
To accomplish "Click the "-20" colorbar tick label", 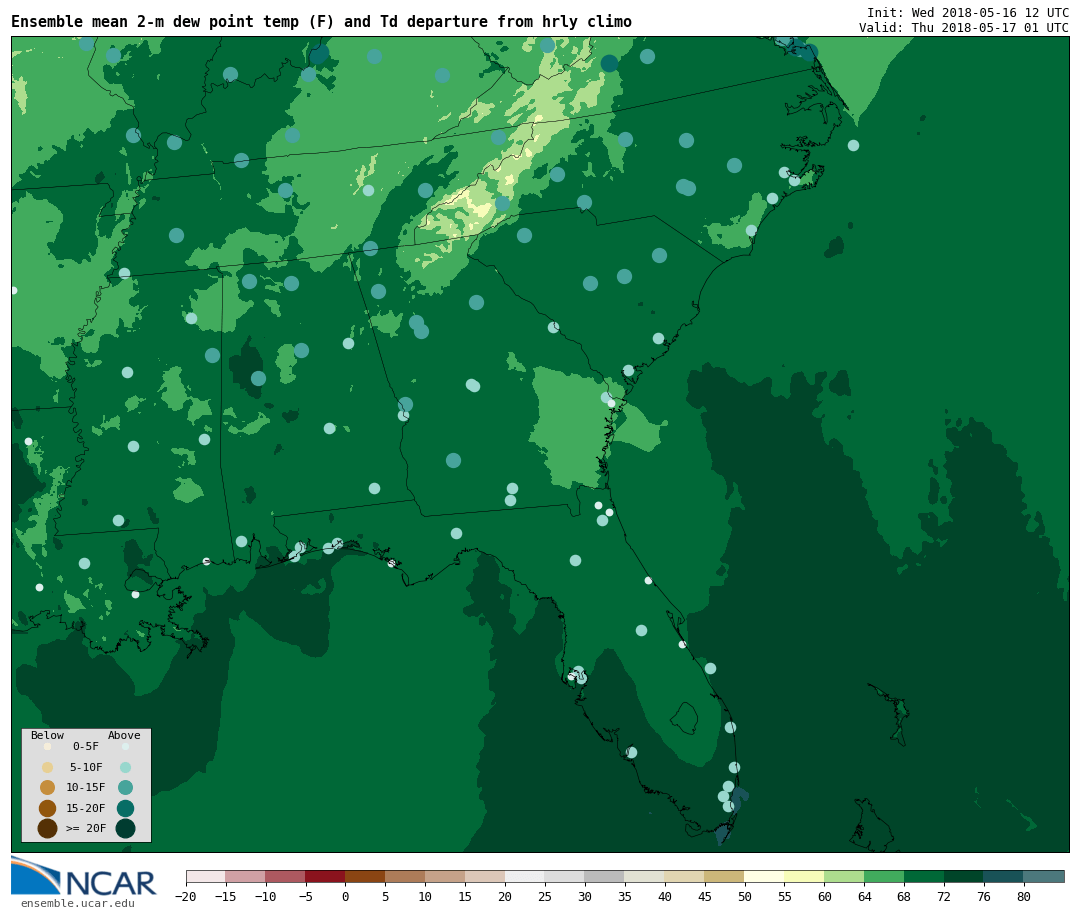I will click(186, 896).
